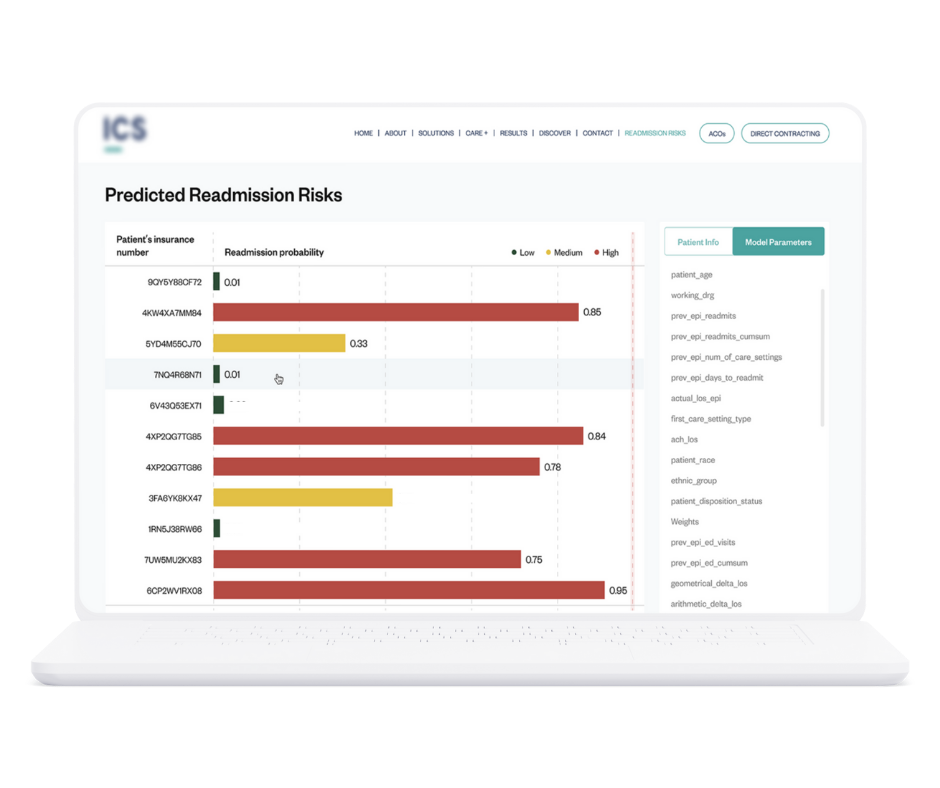Open the HOME navigation item
Image resolution: width=940 pixels, height=788 pixels.
coord(363,133)
